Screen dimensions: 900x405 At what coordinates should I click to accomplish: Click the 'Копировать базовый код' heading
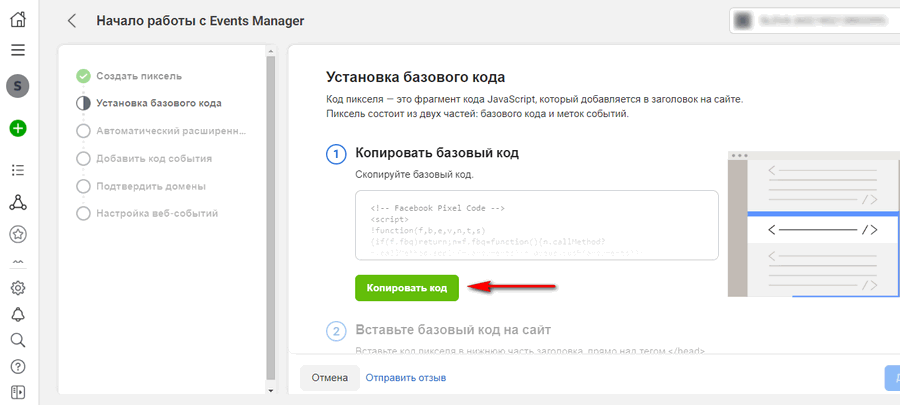tap(437, 153)
